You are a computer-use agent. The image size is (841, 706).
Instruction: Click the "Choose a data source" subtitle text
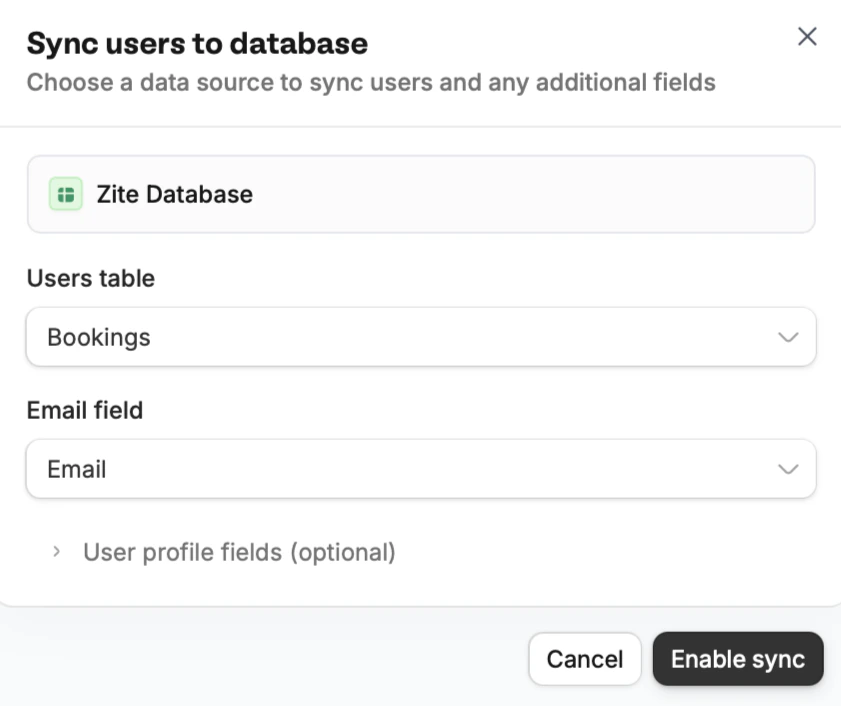pyautogui.click(x=370, y=82)
